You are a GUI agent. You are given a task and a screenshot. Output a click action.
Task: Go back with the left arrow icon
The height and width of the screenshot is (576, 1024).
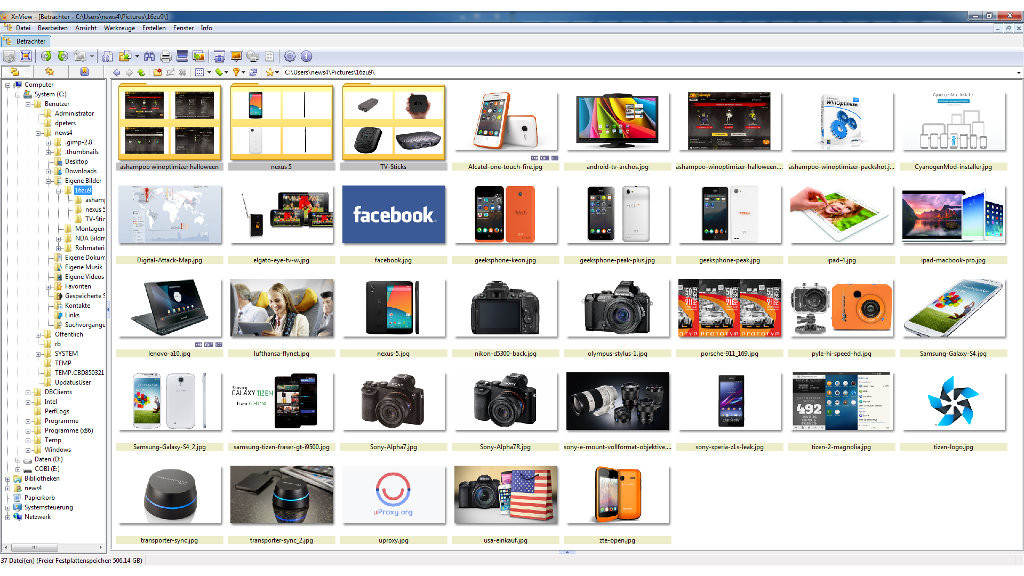click(x=116, y=72)
